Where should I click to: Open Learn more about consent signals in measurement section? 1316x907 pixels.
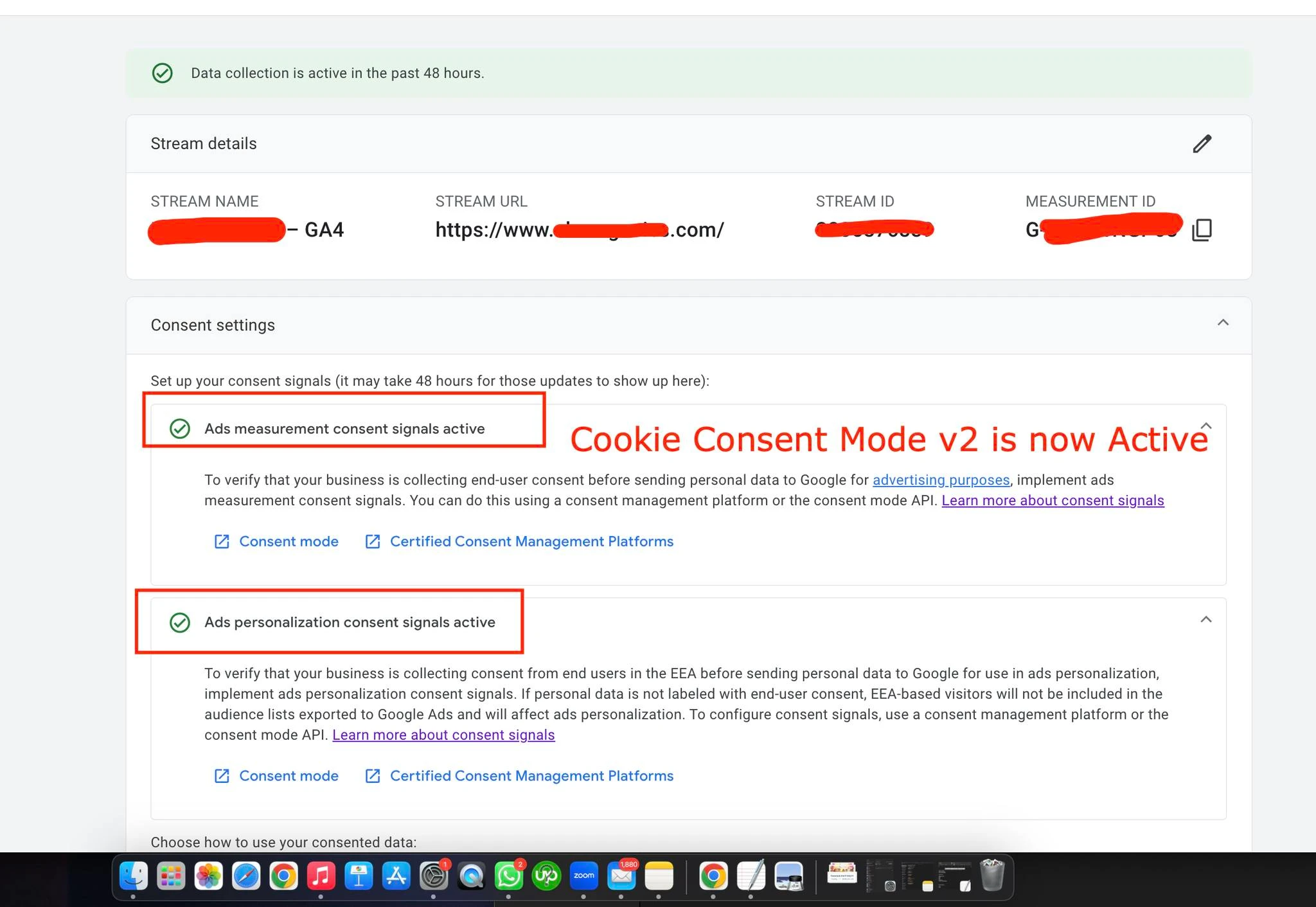point(1052,500)
